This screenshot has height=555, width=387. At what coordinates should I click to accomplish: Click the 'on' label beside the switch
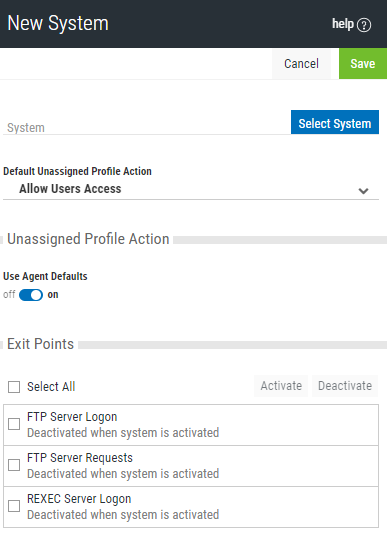click(53, 294)
